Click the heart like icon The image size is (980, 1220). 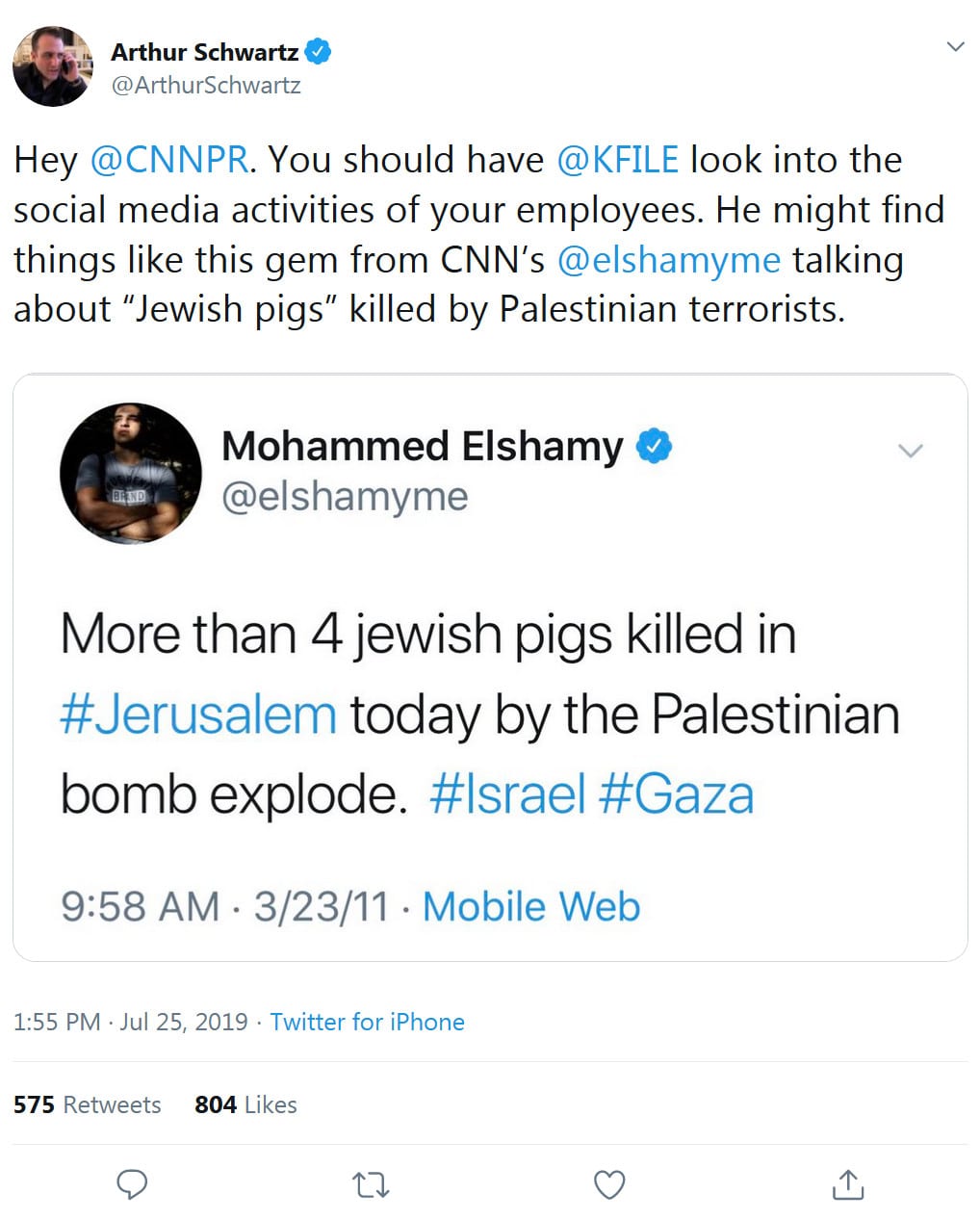tap(609, 1184)
